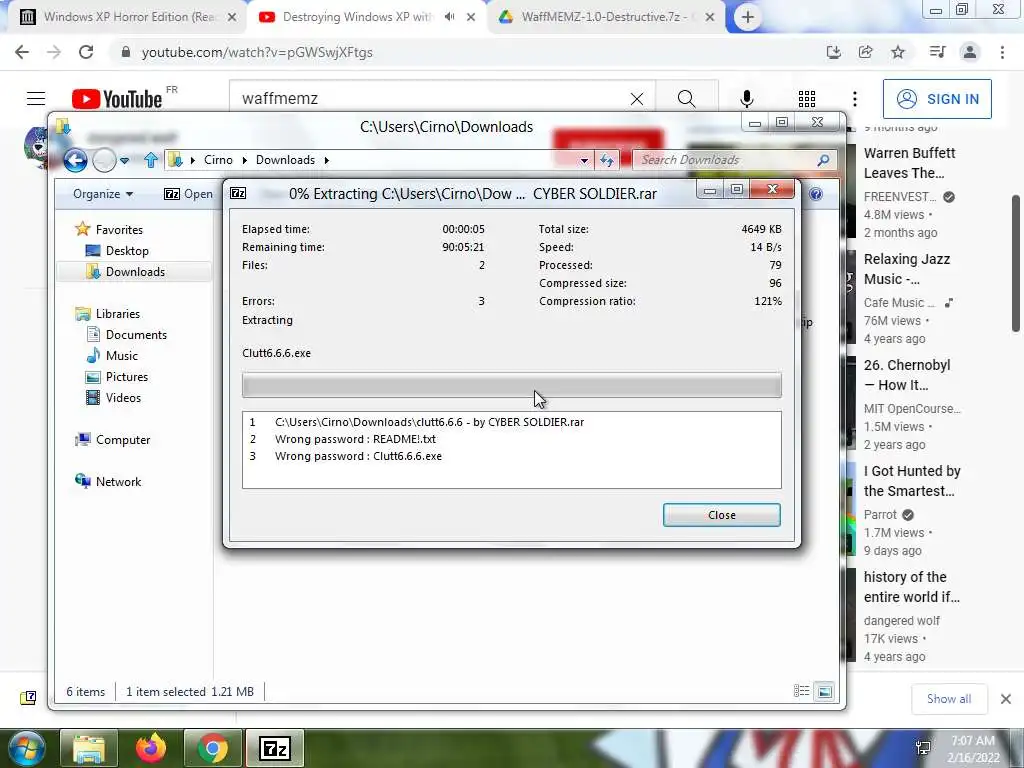The height and width of the screenshot is (768, 1024).
Task: Click Open in Explorer toolbar
Action: pos(189,194)
